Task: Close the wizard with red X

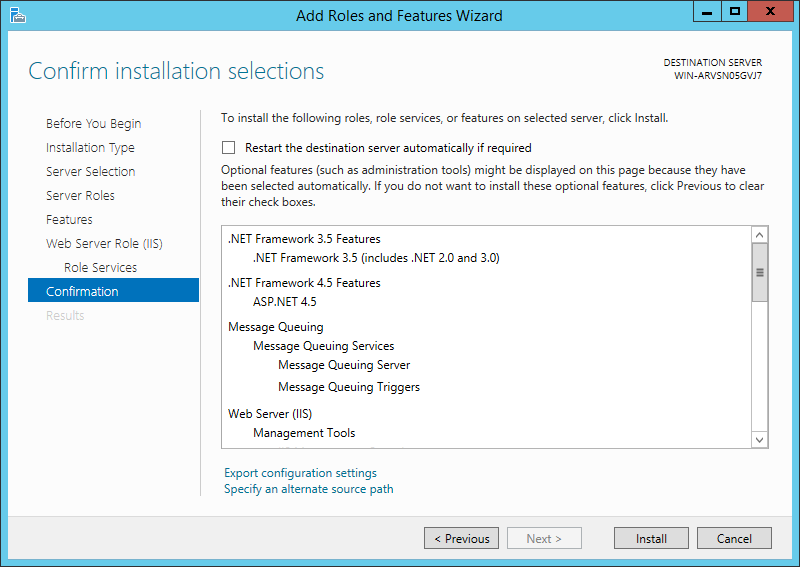Action: tap(771, 12)
